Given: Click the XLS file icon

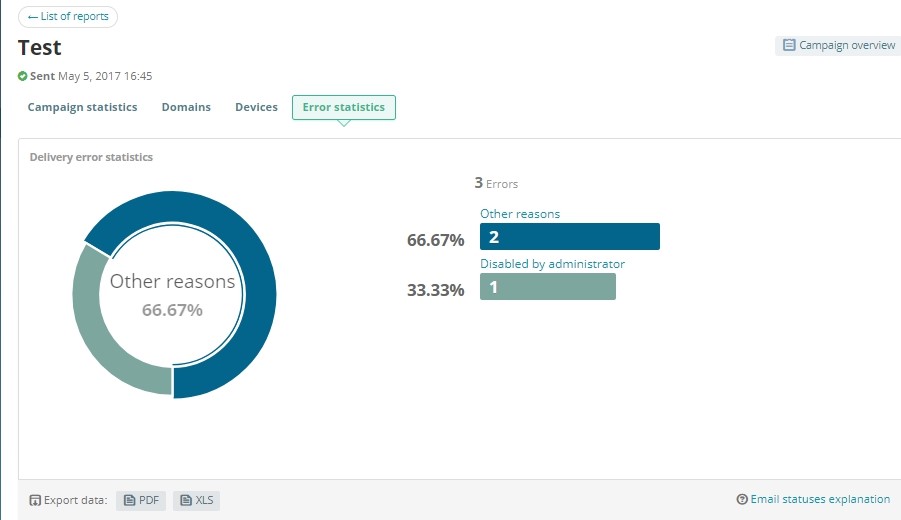Looking at the screenshot, I should coord(185,500).
